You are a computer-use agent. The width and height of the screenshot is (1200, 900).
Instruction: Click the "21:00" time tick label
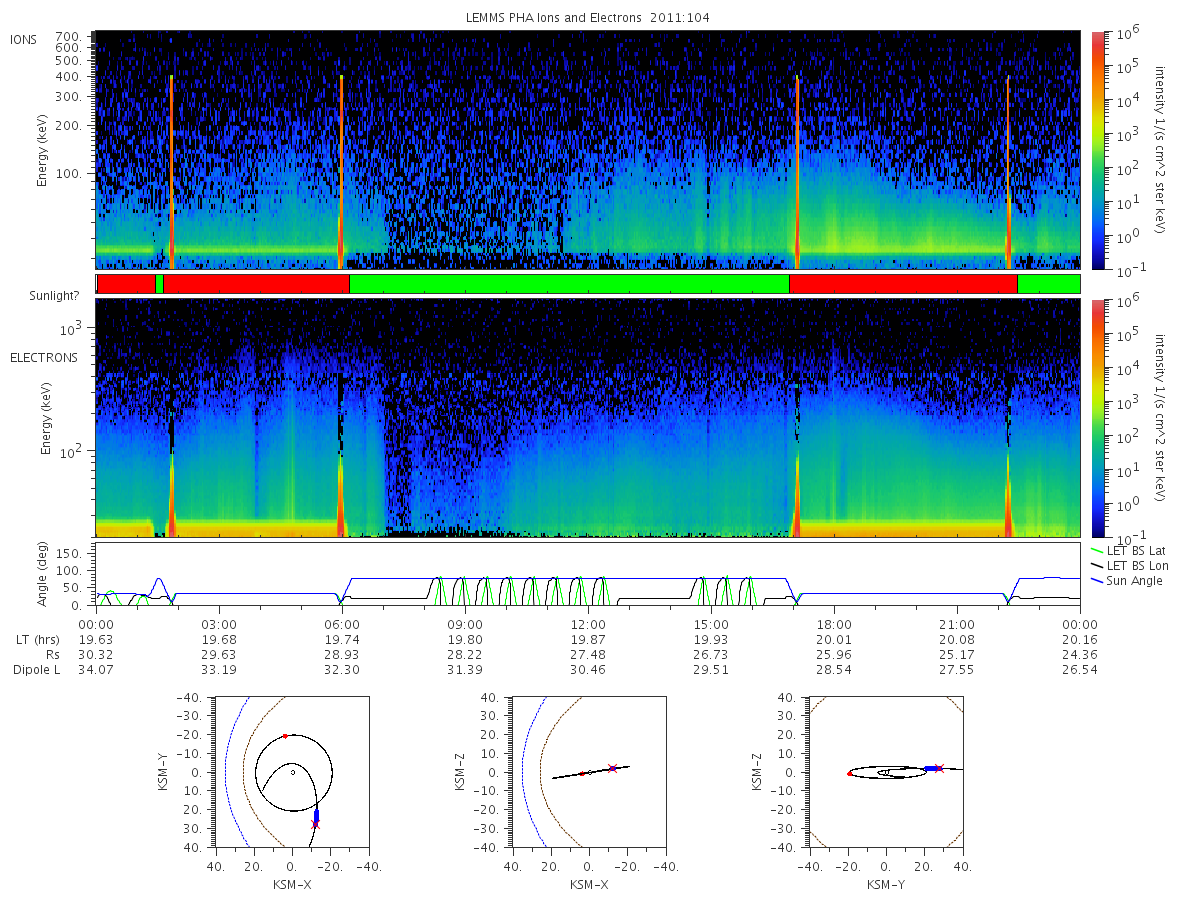(957, 624)
